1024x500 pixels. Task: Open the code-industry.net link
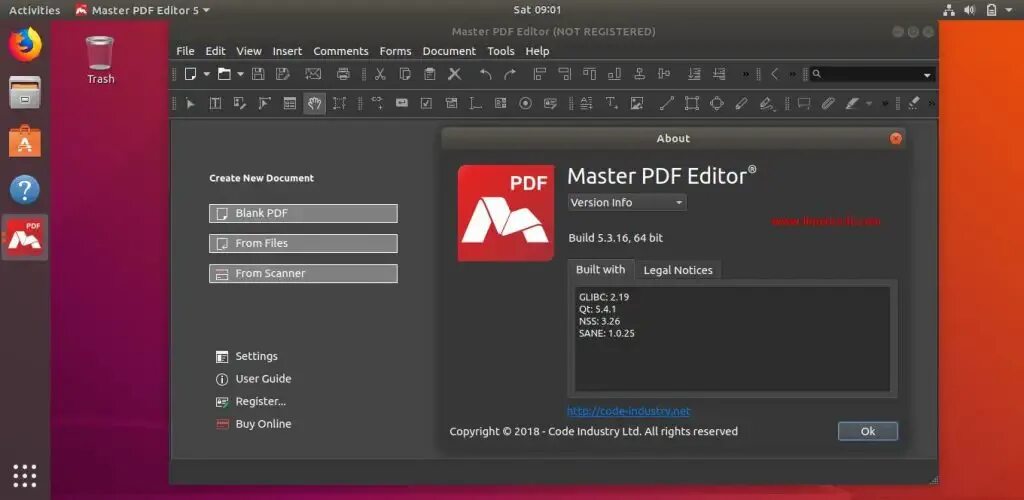click(x=628, y=411)
